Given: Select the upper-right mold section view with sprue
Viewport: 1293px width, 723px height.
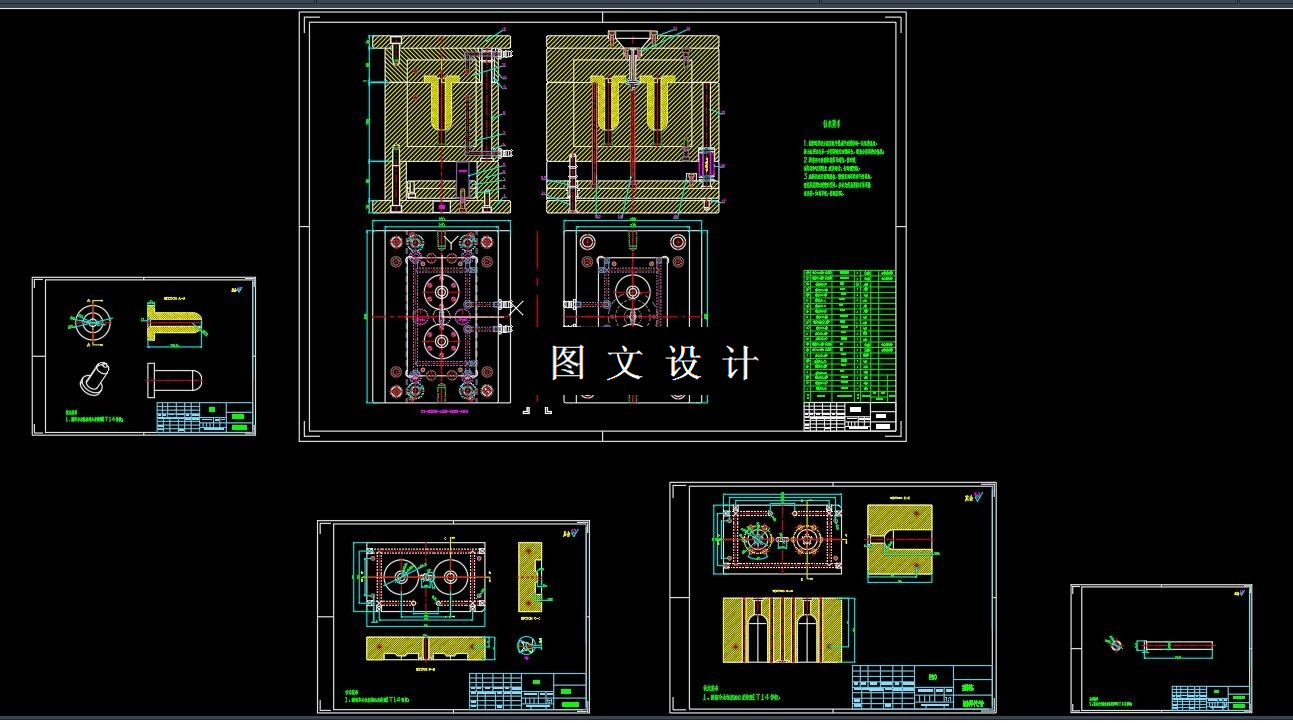Looking at the screenshot, I should pos(633,123).
